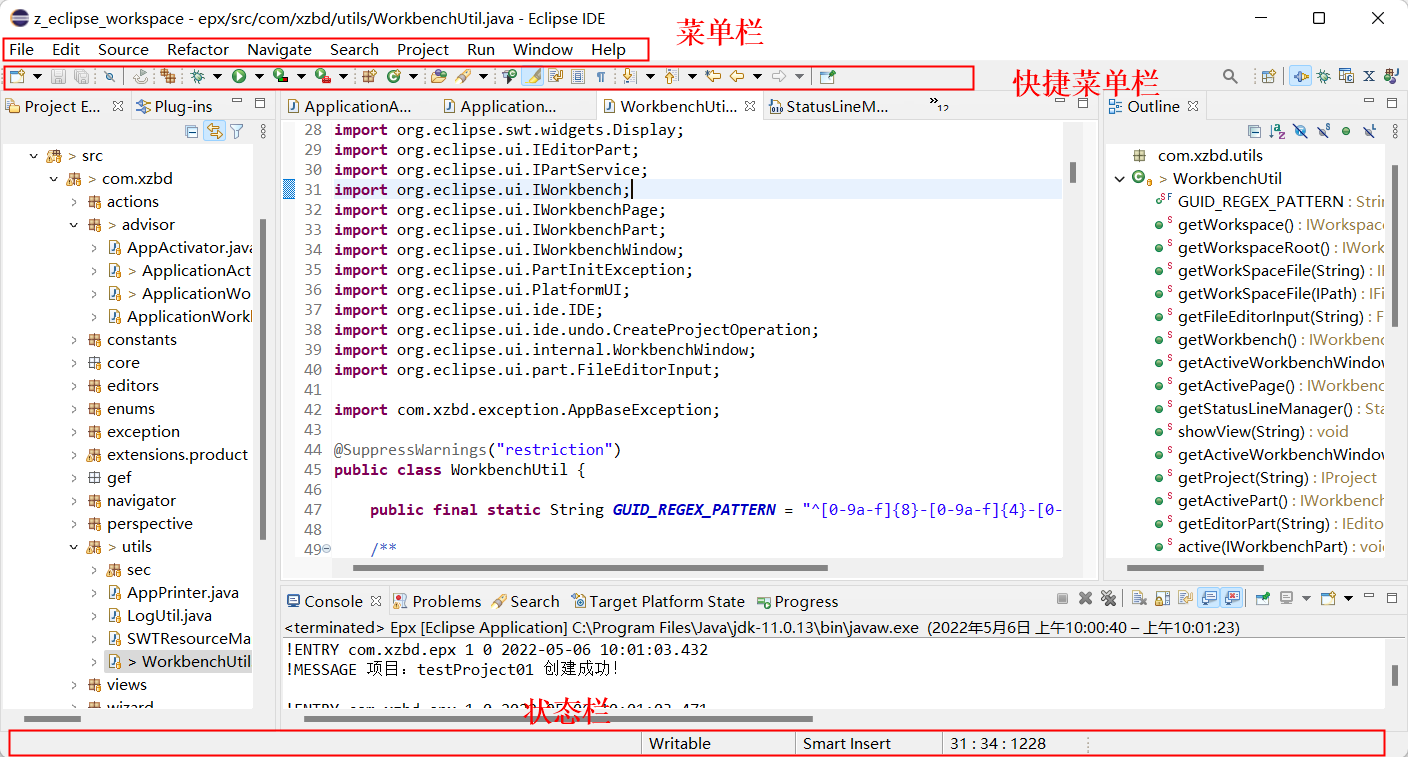This screenshot has width=1408, height=757.
Task: Toggle Hide Fields in Outline view
Action: [x=1300, y=131]
